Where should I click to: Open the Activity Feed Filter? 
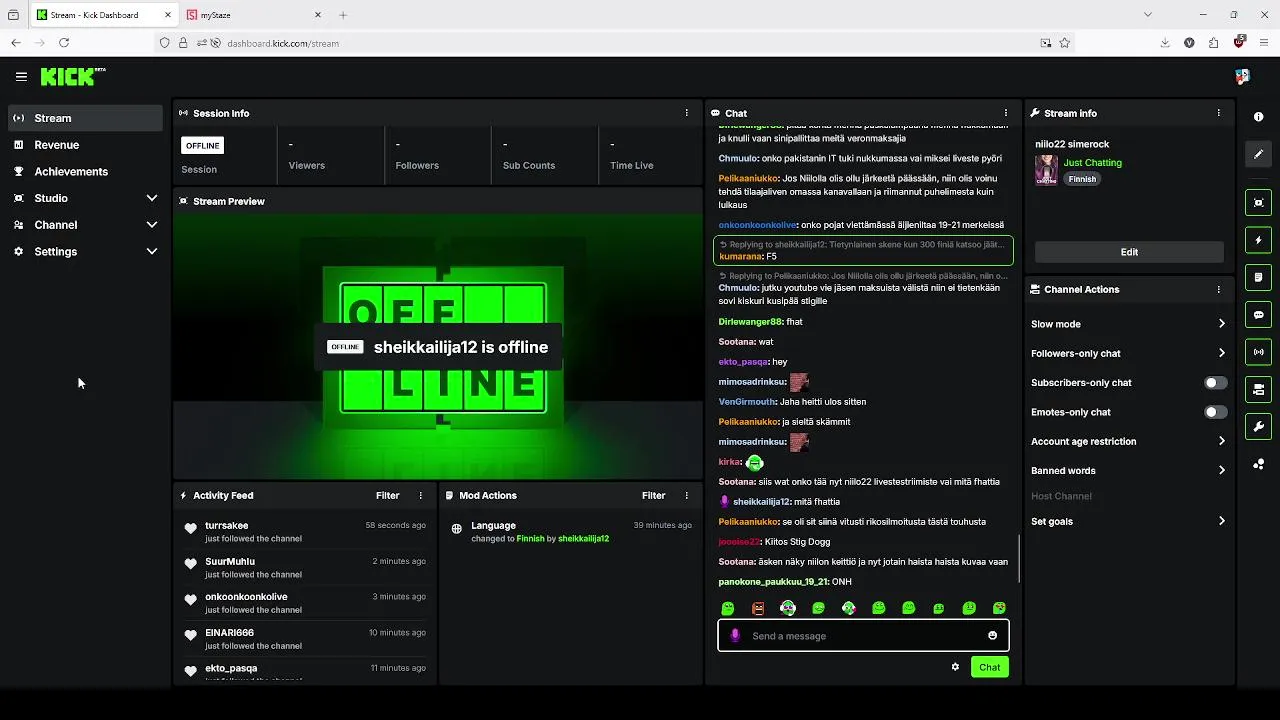coord(387,495)
